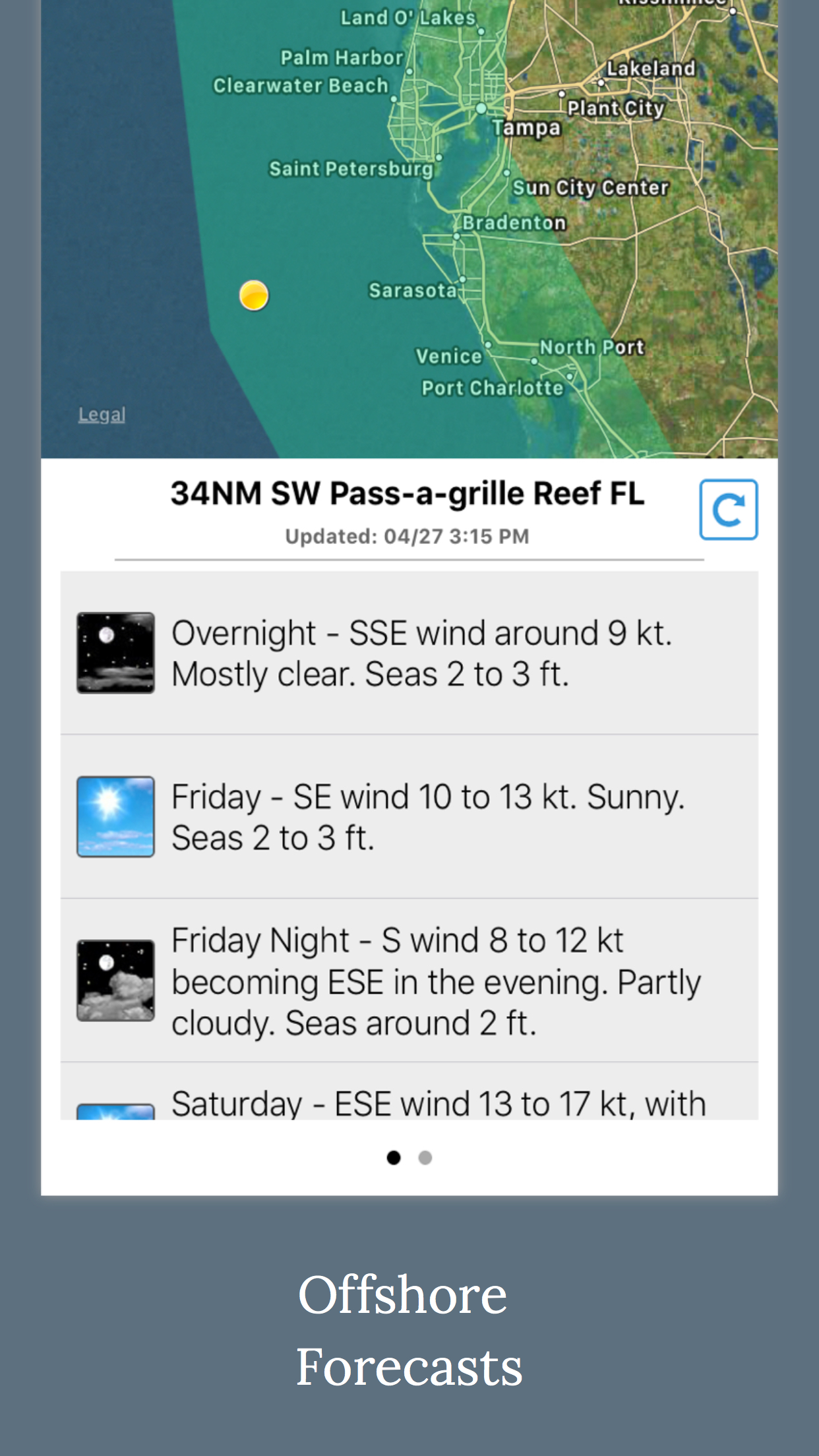Go to the second page dot
Screen dimensions: 819x1456
425,1157
